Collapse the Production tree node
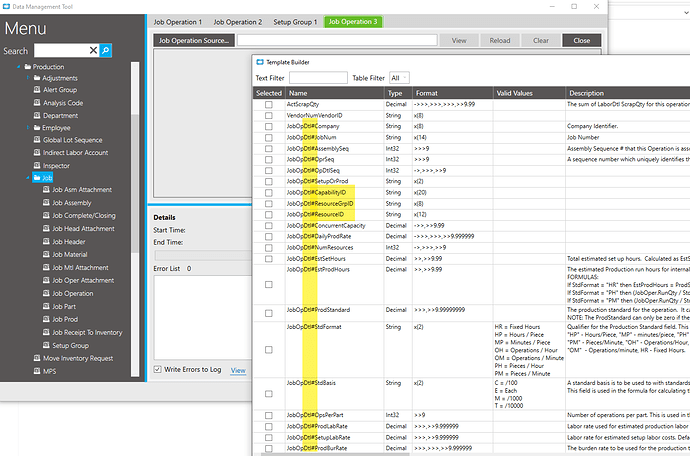The image size is (690, 456). [18, 67]
